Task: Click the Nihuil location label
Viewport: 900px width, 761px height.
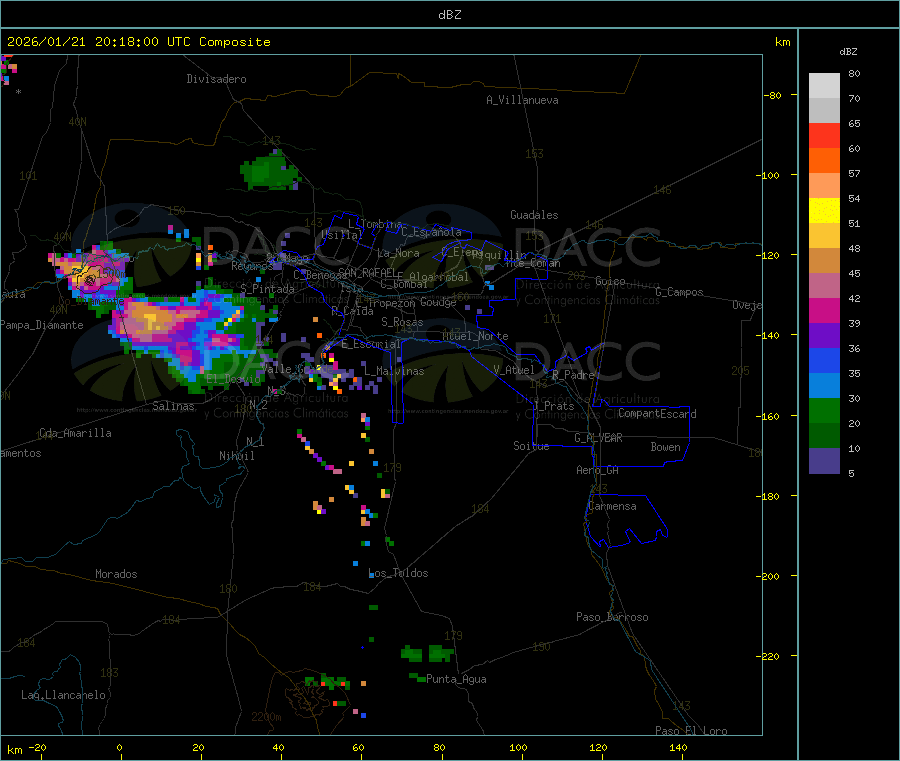Action: pos(237,456)
